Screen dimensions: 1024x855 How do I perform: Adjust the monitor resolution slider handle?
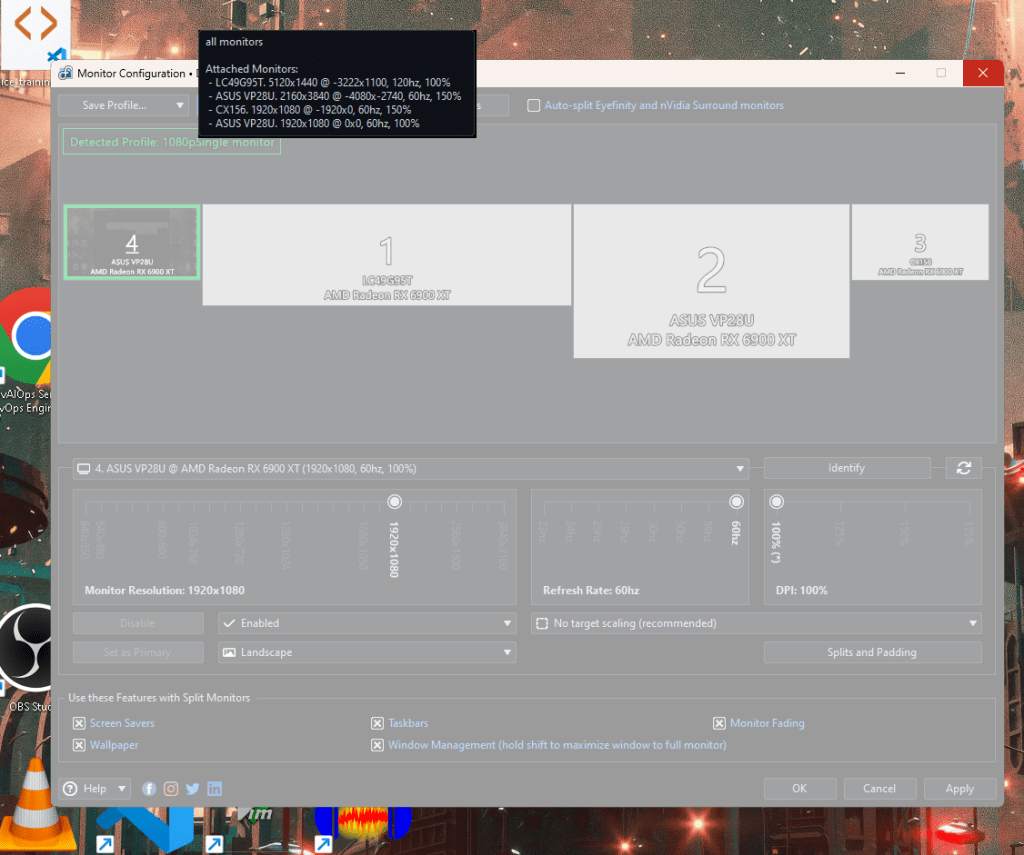(x=394, y=502)
